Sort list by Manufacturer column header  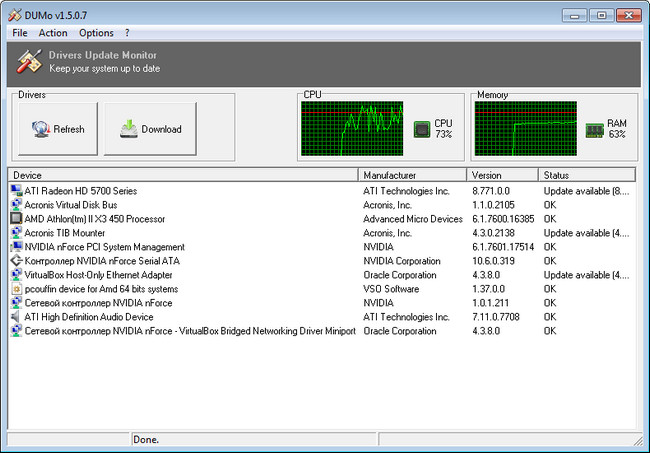[x=412, y=175]
